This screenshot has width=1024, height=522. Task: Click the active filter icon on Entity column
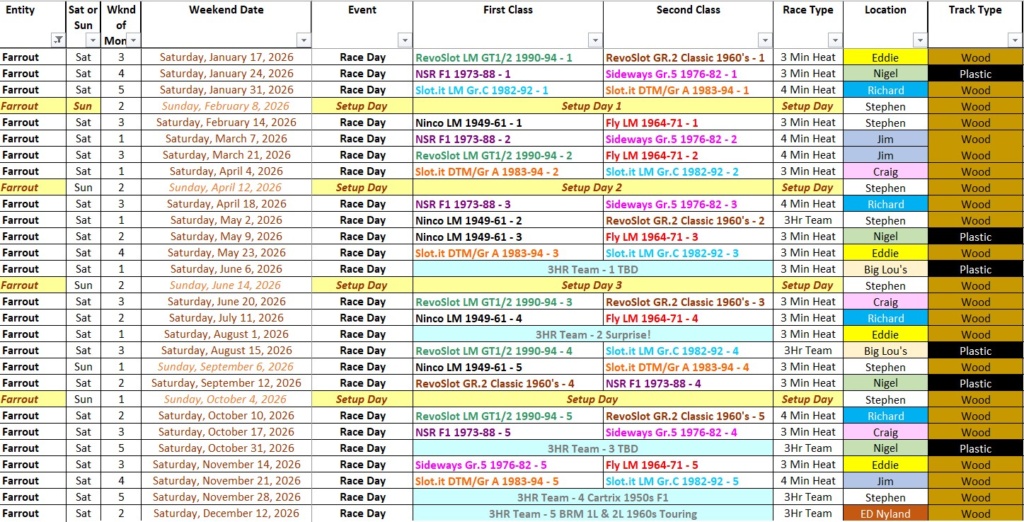click(x=57, y=41)
